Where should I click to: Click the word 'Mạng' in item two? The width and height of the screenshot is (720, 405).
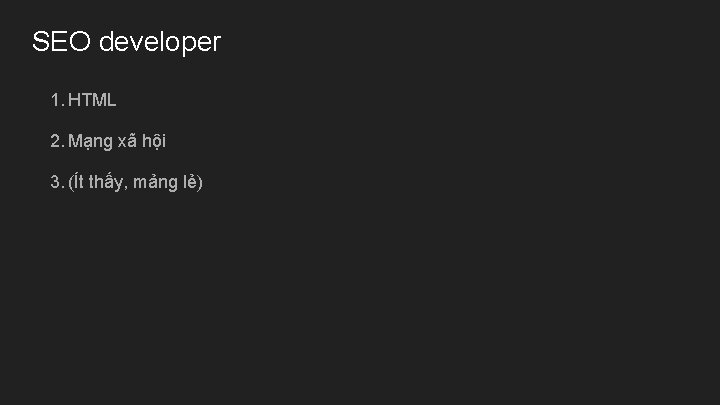90,142
